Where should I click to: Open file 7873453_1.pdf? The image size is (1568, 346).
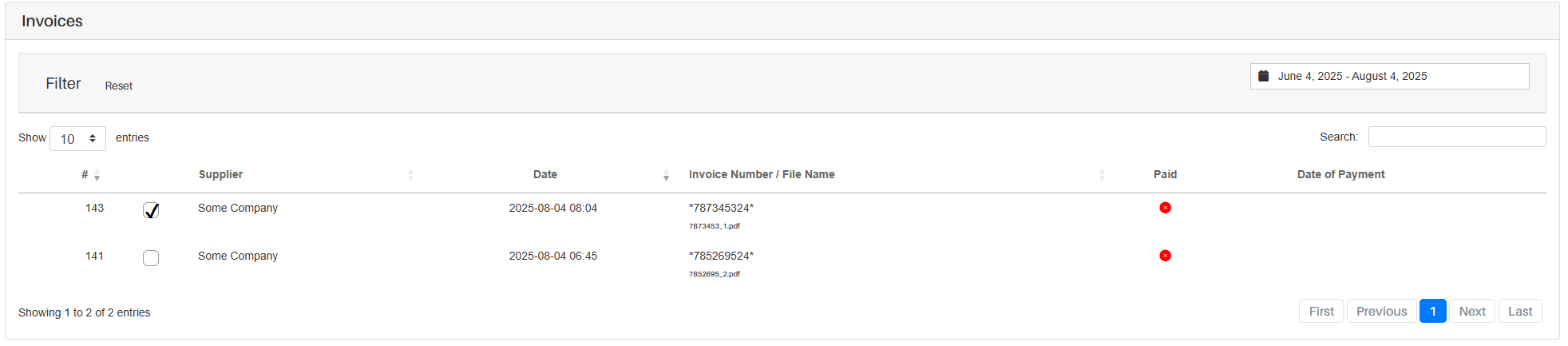point(715,226)
